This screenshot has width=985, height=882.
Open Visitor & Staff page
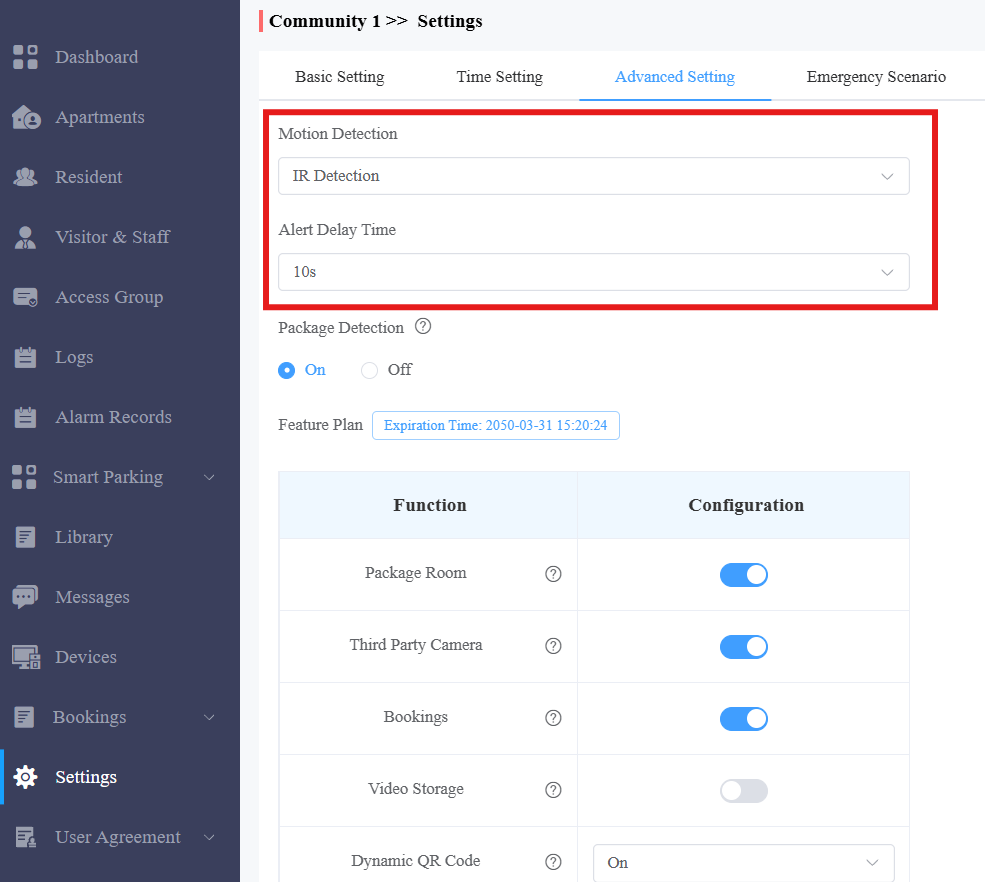[x=112, y=237]
